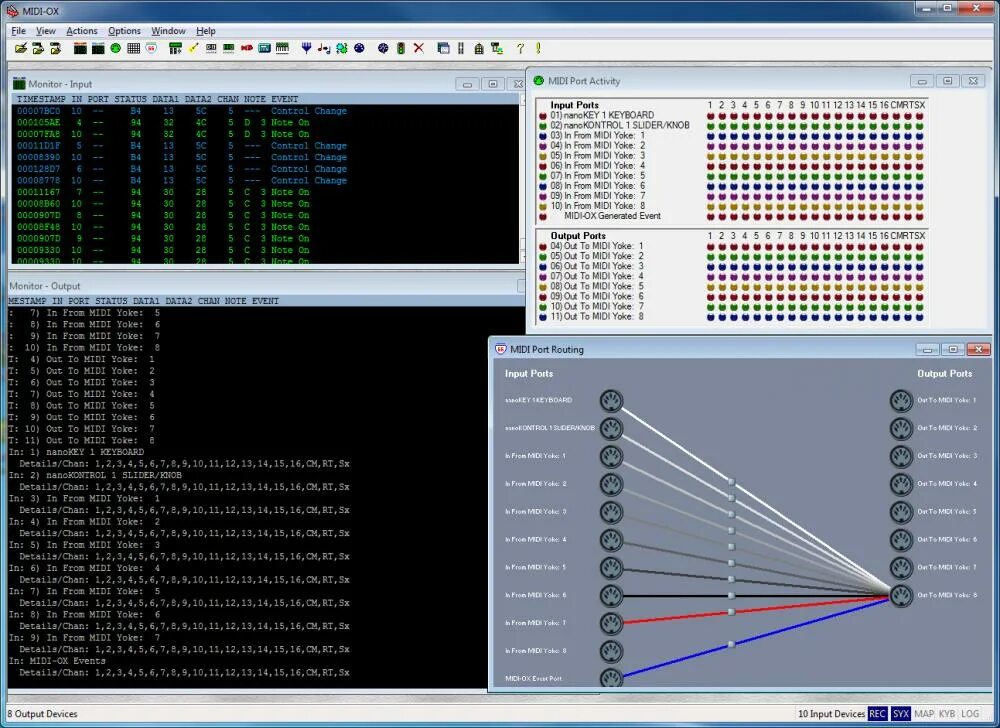Click the MIDI Port Activity title bar icon
The width and height of the screenshot is (1000, 728).
point(539,80)
